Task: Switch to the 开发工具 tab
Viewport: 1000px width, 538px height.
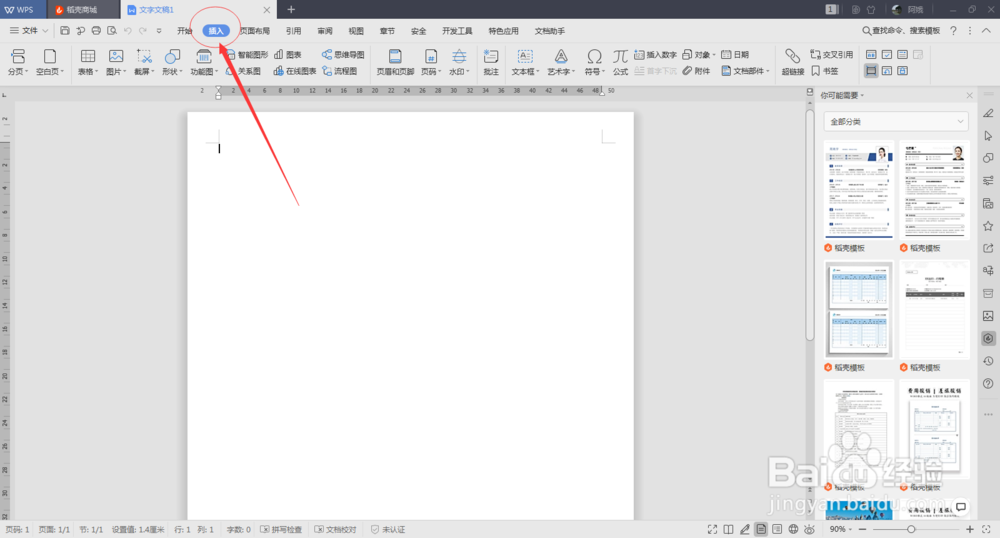Action: tap(457, 31)
